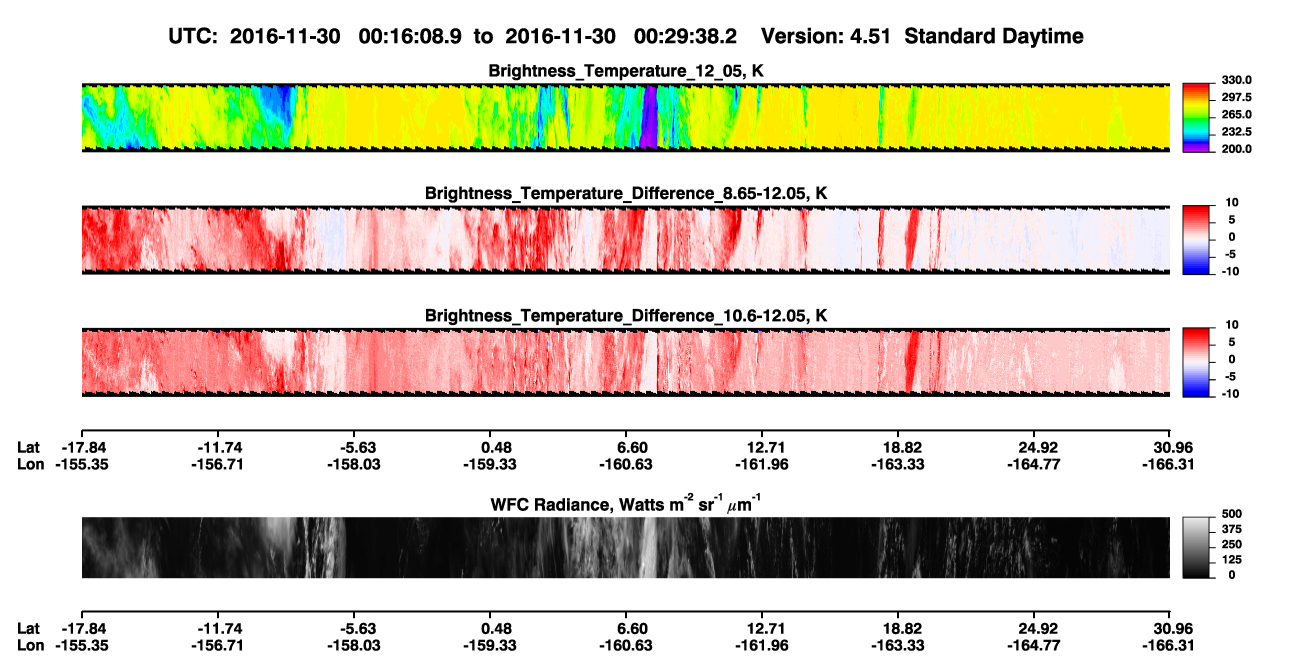Click the 'Brightness_Temperature_Difference_8.65-12.05, K' title
Viewport: 1300px width, 667px height.
[626, 193]
